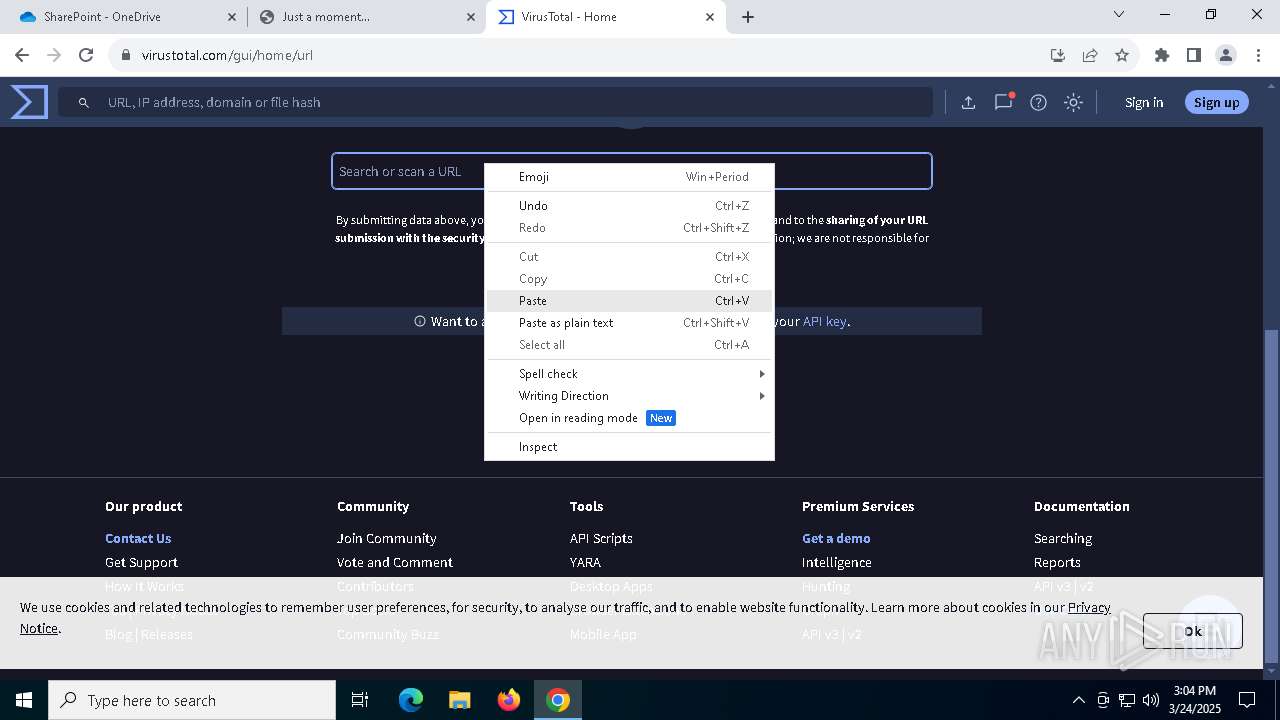The height and width of the screenshot is (720, 1280).
Task: Open the Intelligence link
Action: tap(836, 562)
